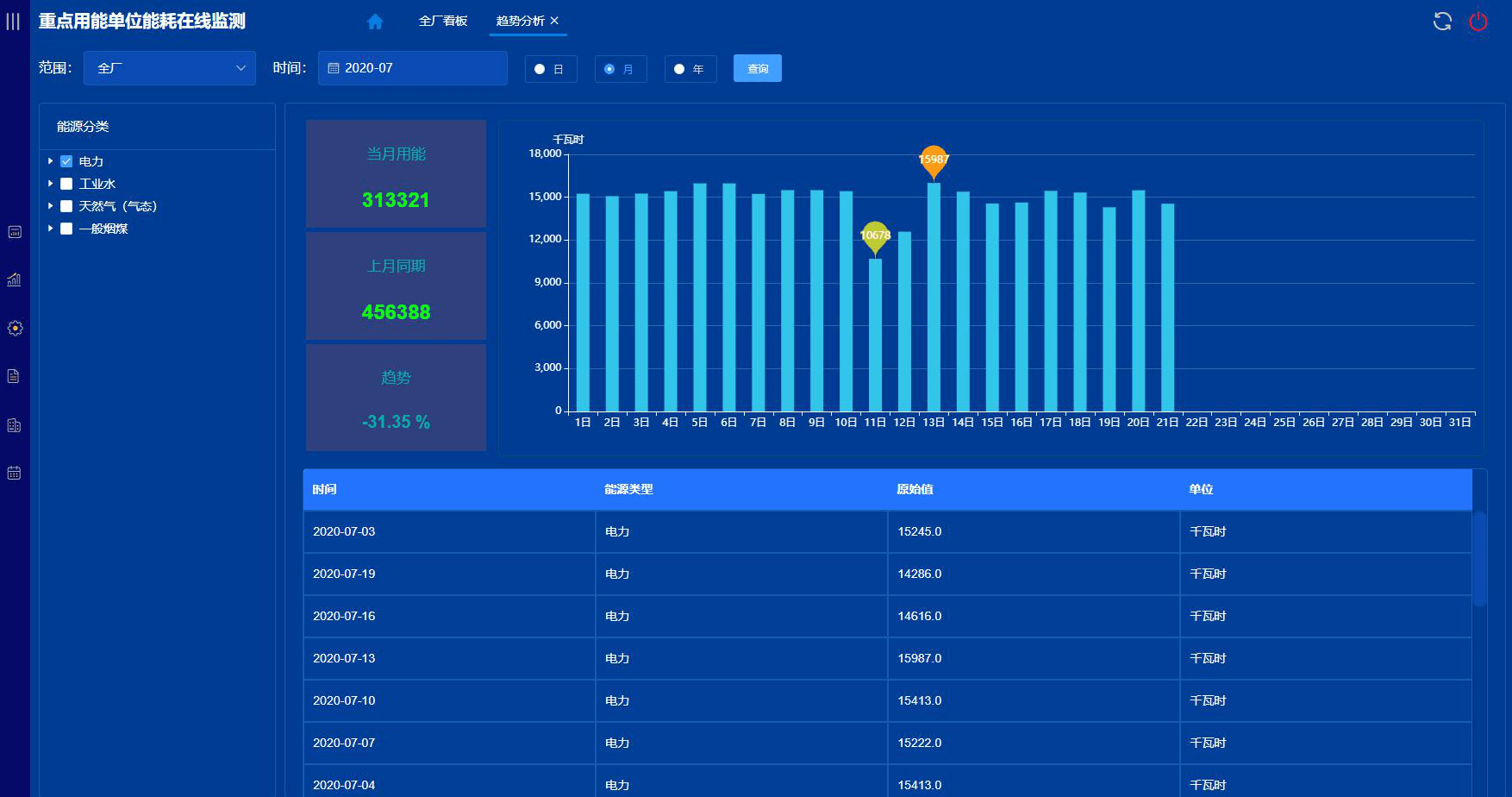Close the 趋势分析 tab

click(x=554, y=21)
